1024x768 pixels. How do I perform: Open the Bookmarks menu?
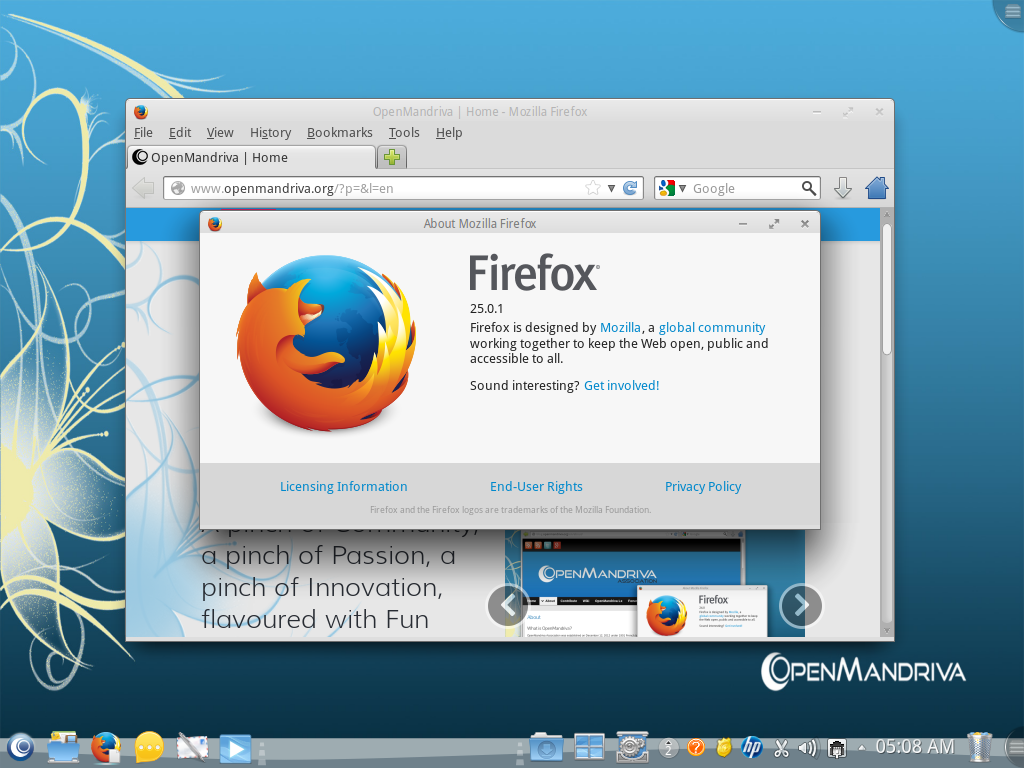coord(340,133)
